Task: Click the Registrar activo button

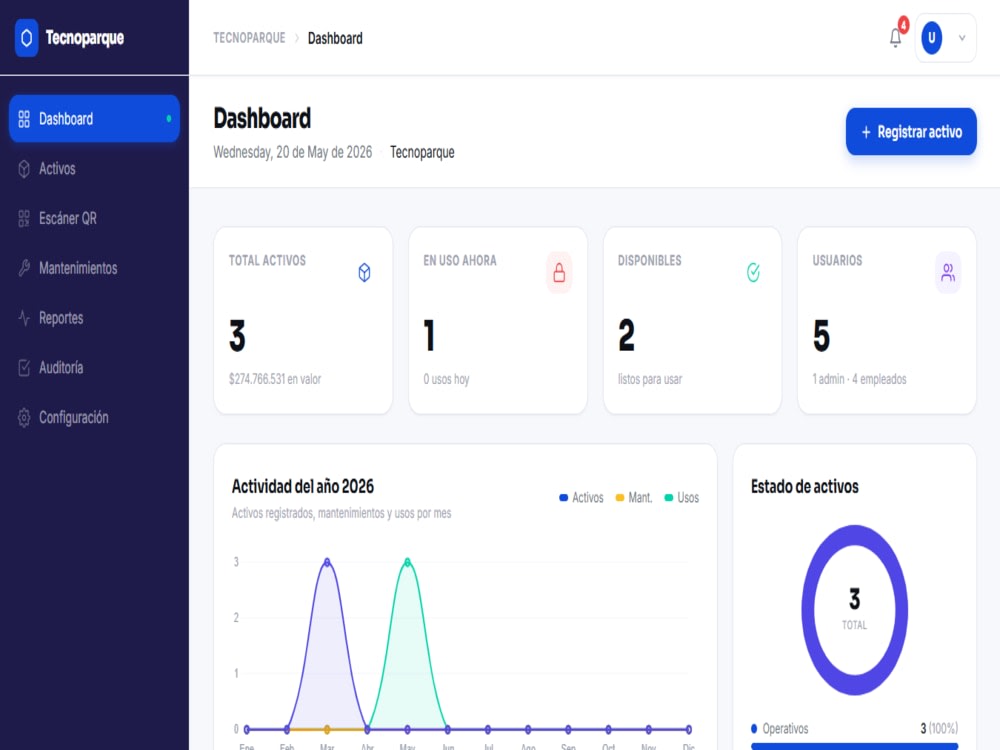Action: click(911, 131)
